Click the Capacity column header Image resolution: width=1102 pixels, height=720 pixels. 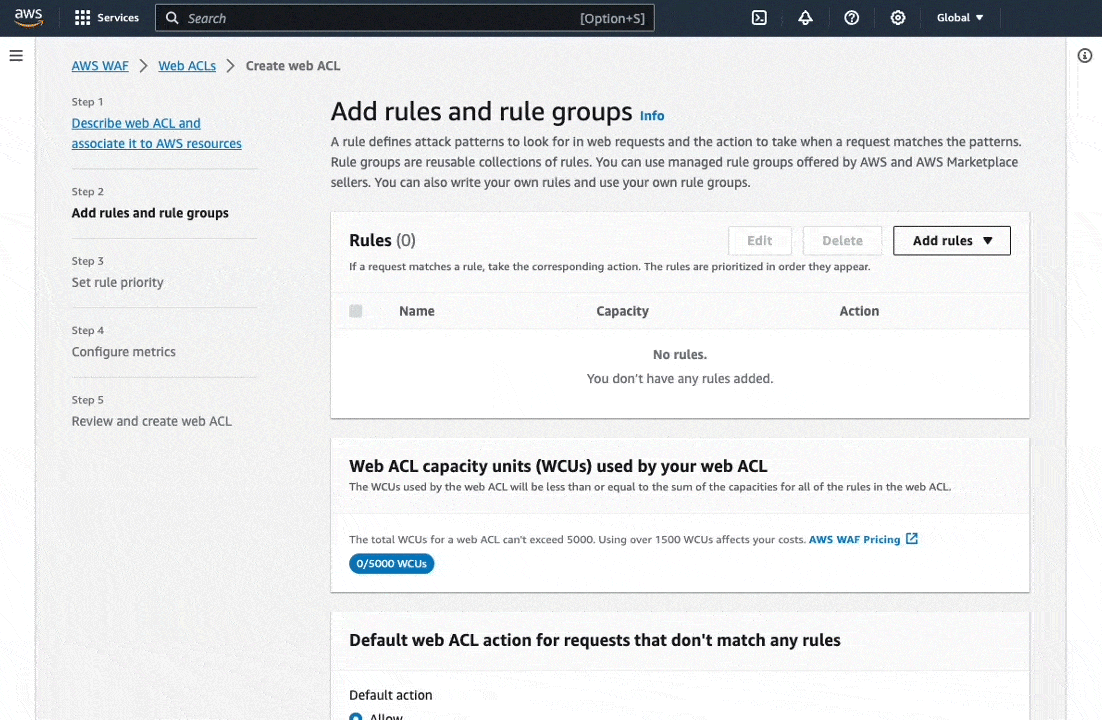pos(622,311)
